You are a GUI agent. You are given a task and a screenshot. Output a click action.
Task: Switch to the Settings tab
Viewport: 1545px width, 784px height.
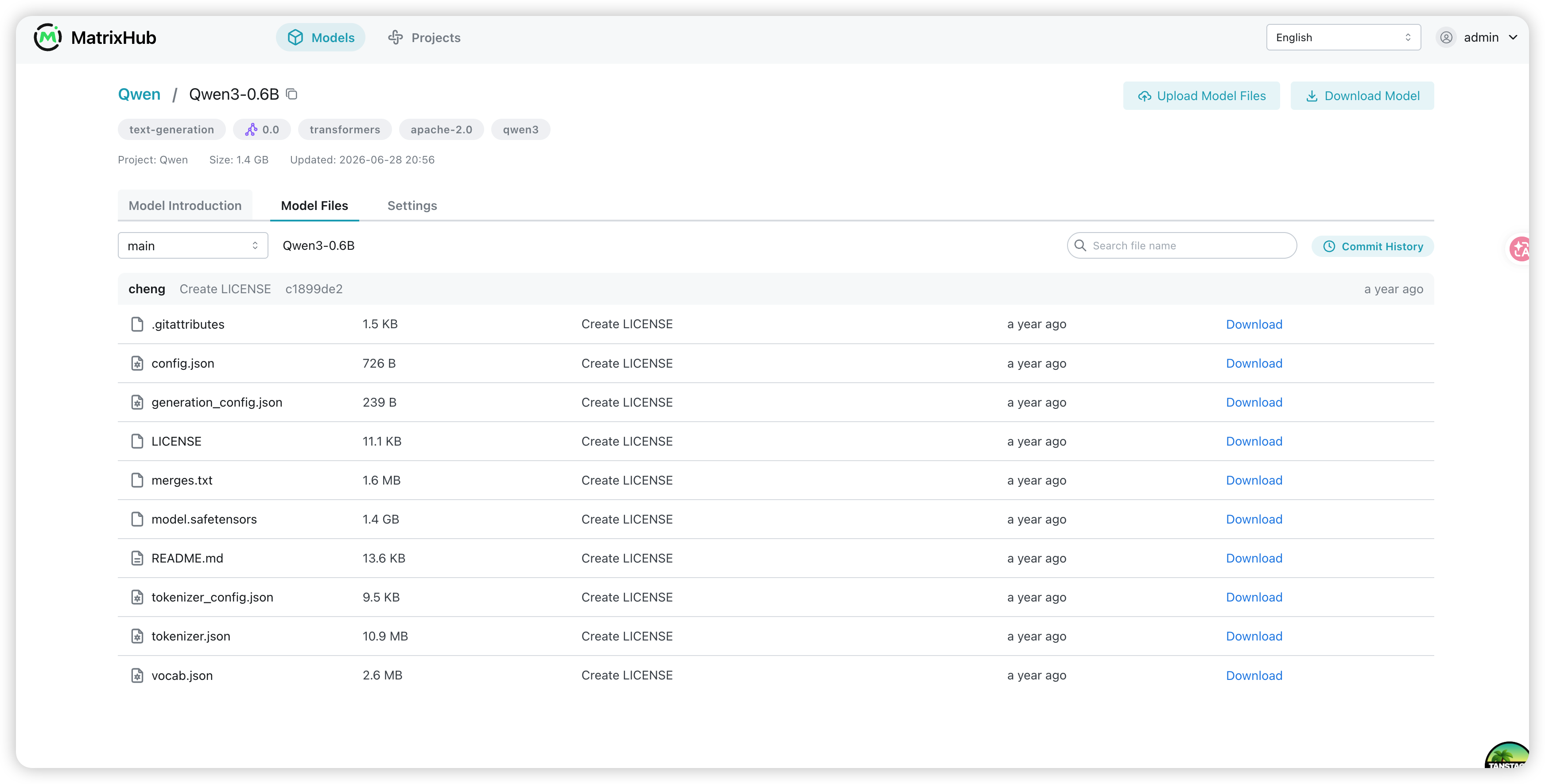tap(412, 205)
